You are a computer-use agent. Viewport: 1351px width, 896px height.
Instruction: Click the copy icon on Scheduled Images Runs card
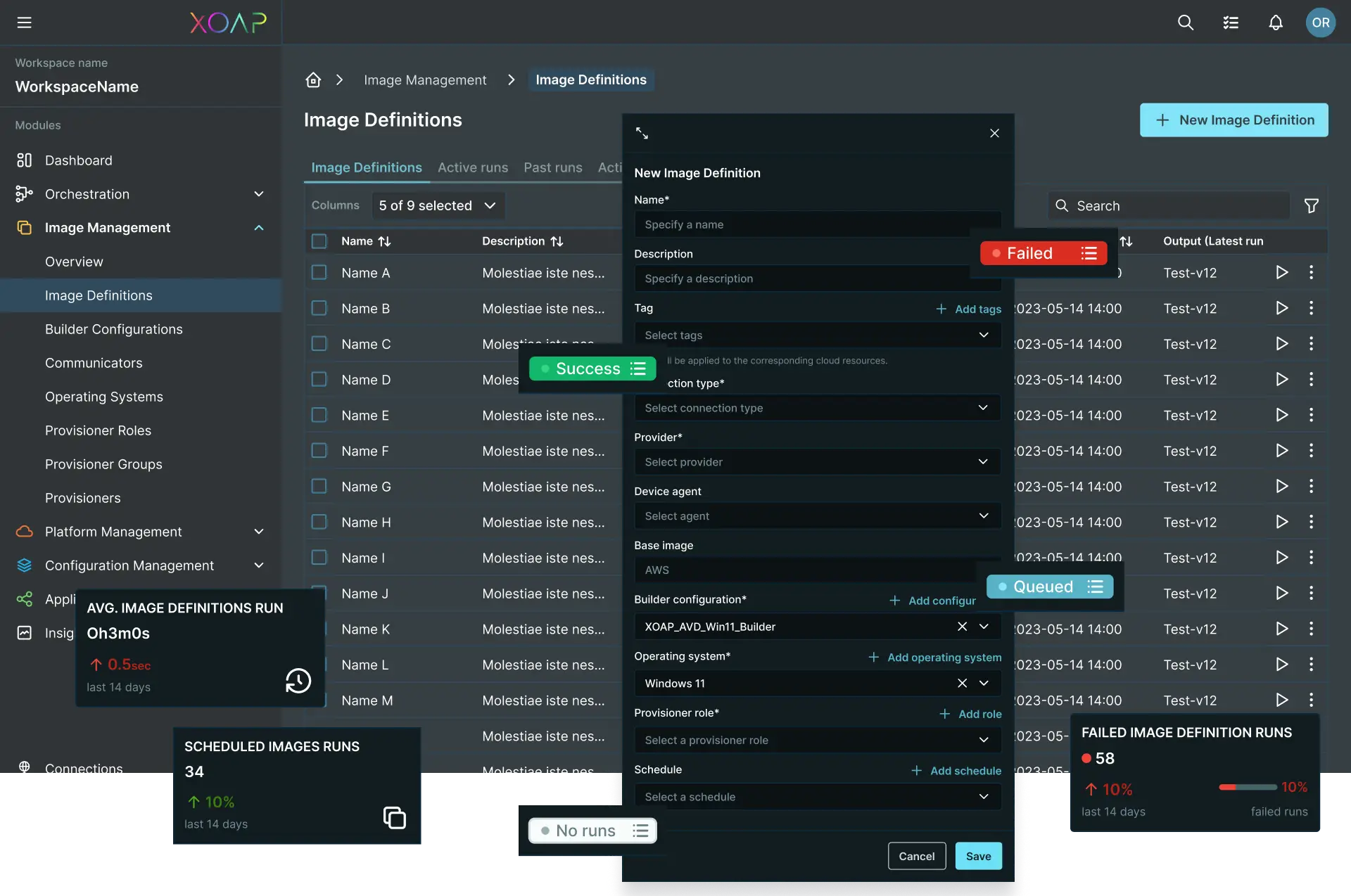(395, 817)
